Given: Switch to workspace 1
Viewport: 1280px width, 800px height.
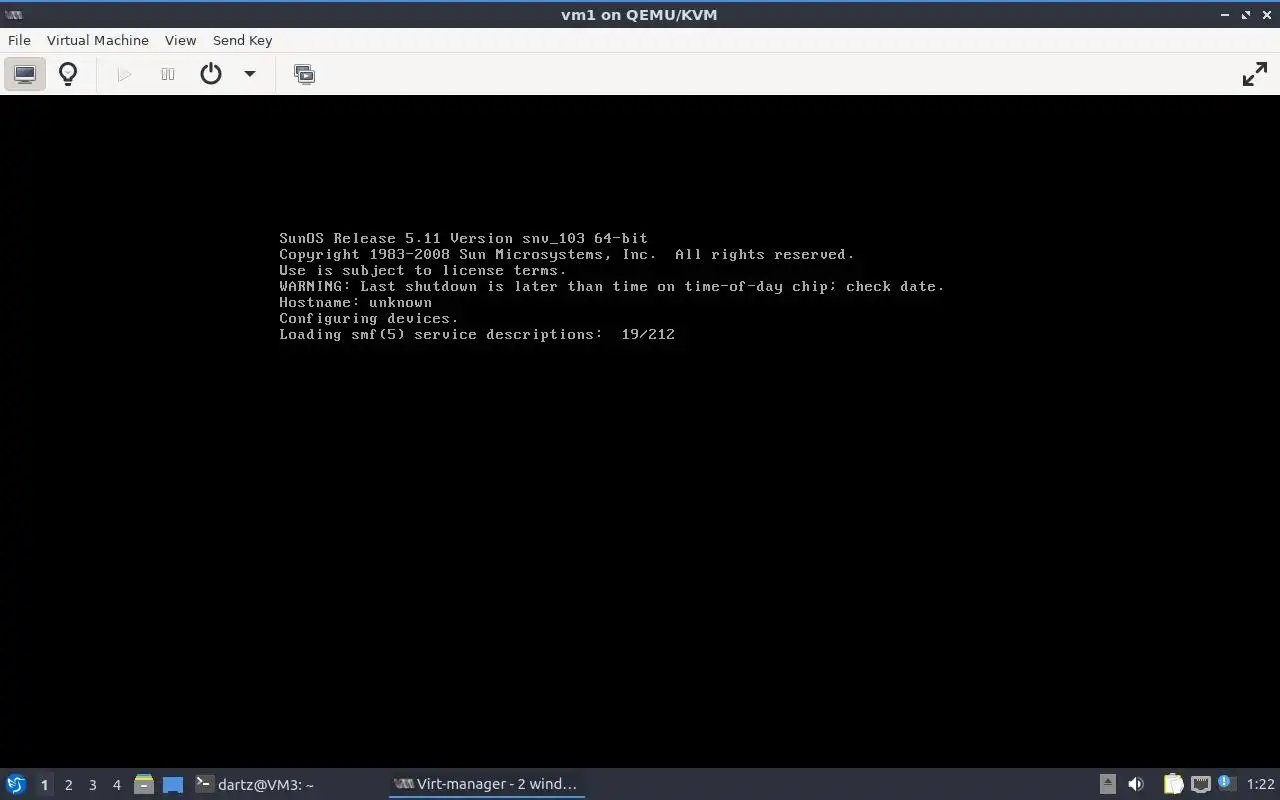Looking at the screenshot, I should pos(44,785).
